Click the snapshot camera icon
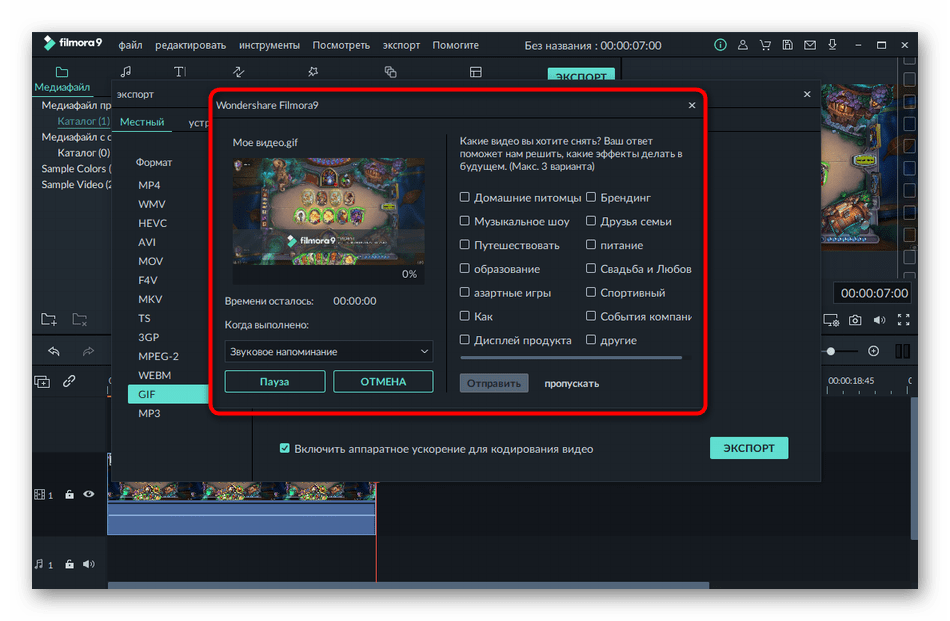The width and height of the screenshot is (950, 621). pyautogui.click(x=855, y=320)
